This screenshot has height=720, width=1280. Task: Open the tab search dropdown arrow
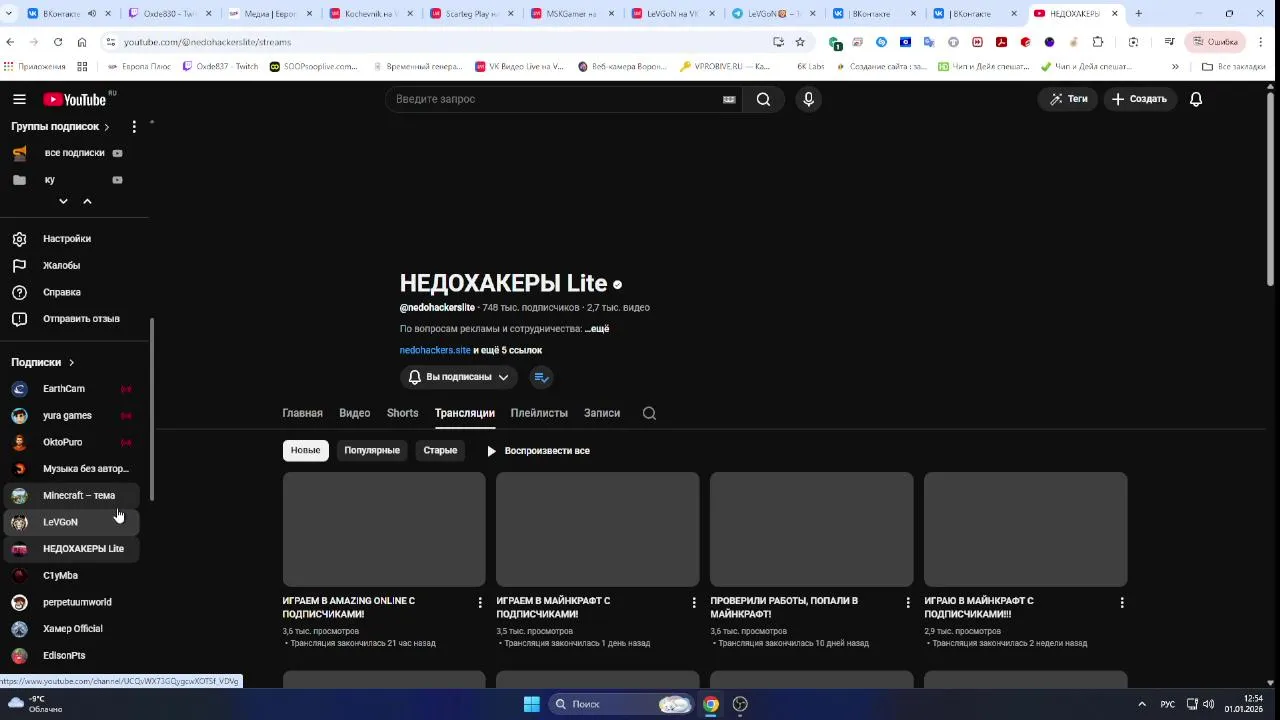[10, 13]
